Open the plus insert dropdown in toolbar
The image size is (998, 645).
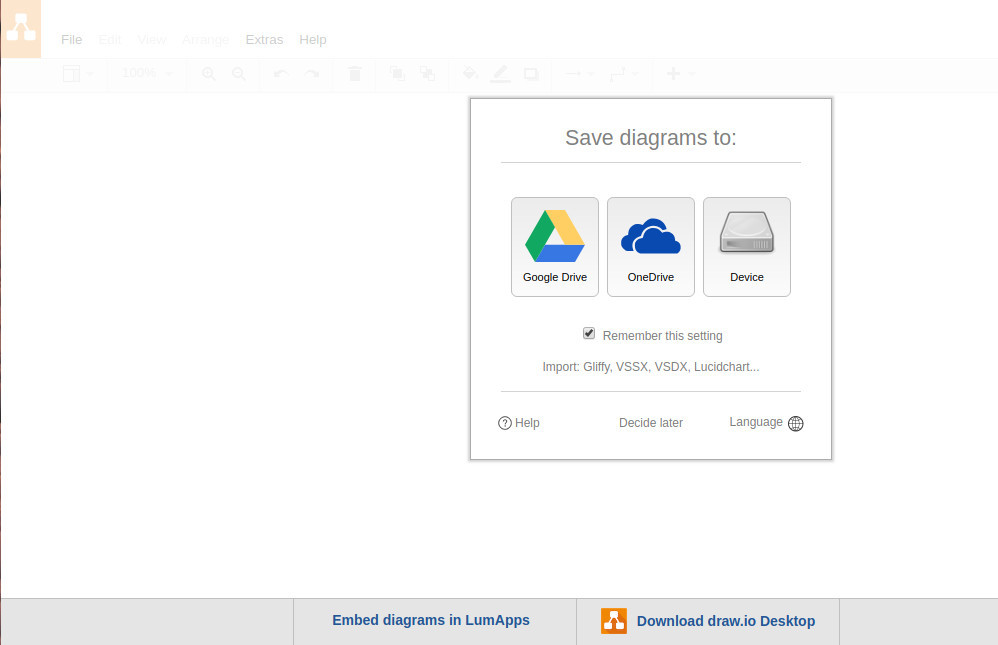point(680,74)
